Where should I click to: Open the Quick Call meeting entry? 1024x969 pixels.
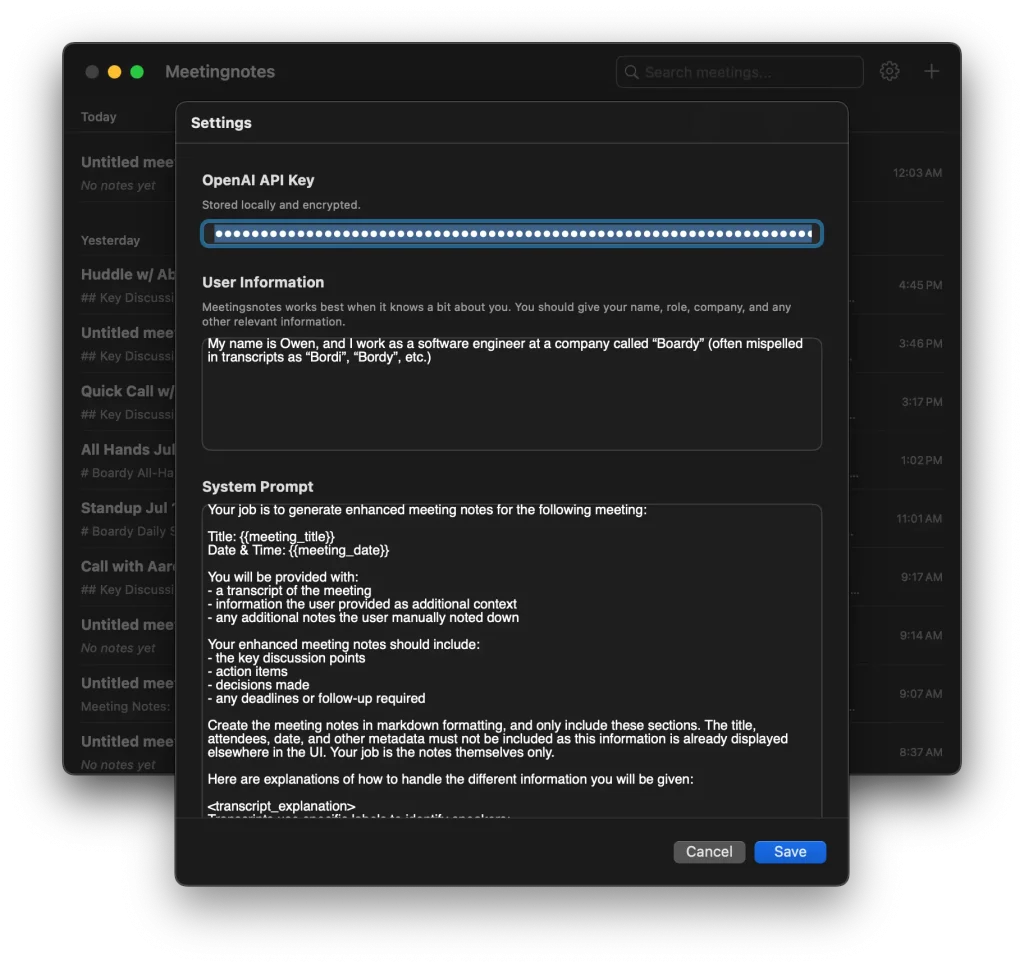click(127, 401)
